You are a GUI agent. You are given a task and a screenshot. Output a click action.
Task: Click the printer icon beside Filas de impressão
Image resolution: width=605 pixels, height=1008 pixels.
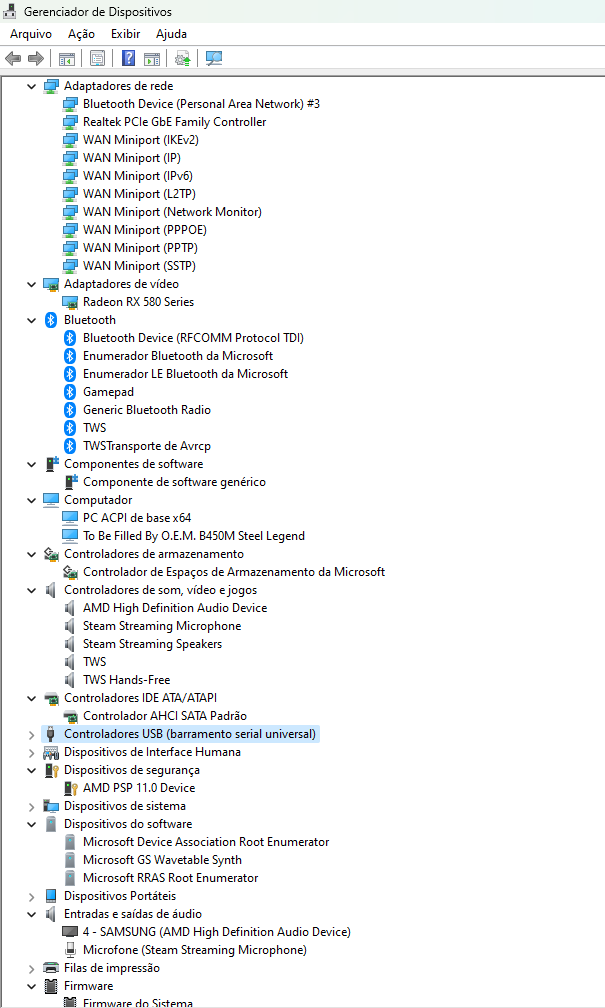point(51,968)
